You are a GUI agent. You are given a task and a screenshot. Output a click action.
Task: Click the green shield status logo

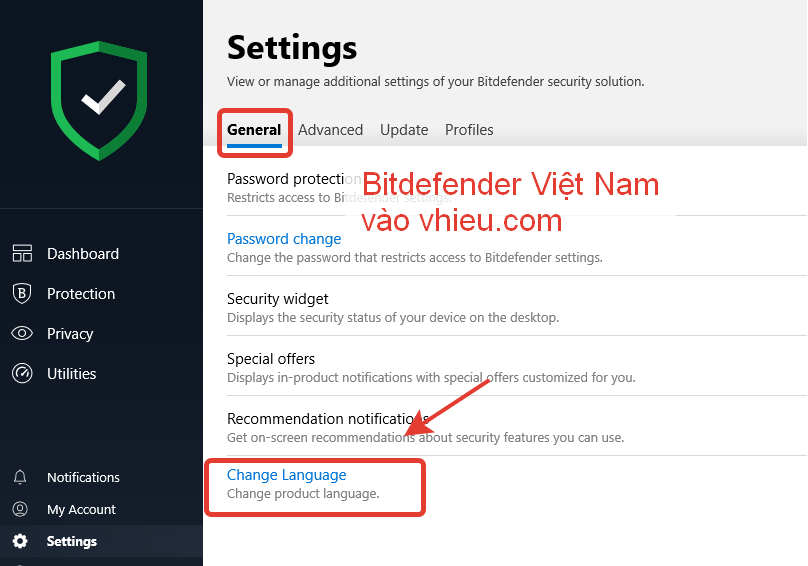click(99, 101)
